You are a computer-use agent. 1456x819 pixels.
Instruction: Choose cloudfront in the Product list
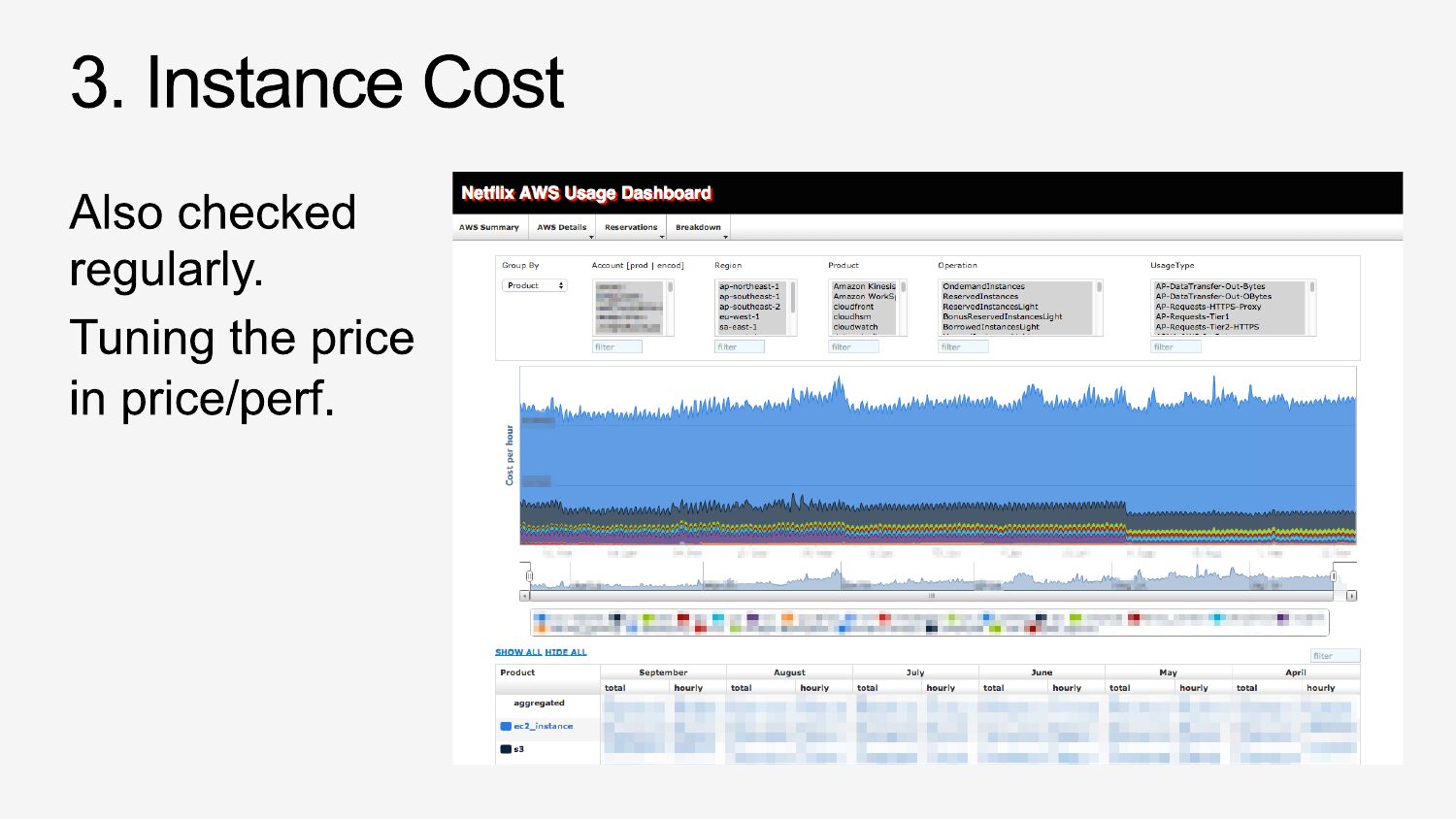[x=853, y=307]
